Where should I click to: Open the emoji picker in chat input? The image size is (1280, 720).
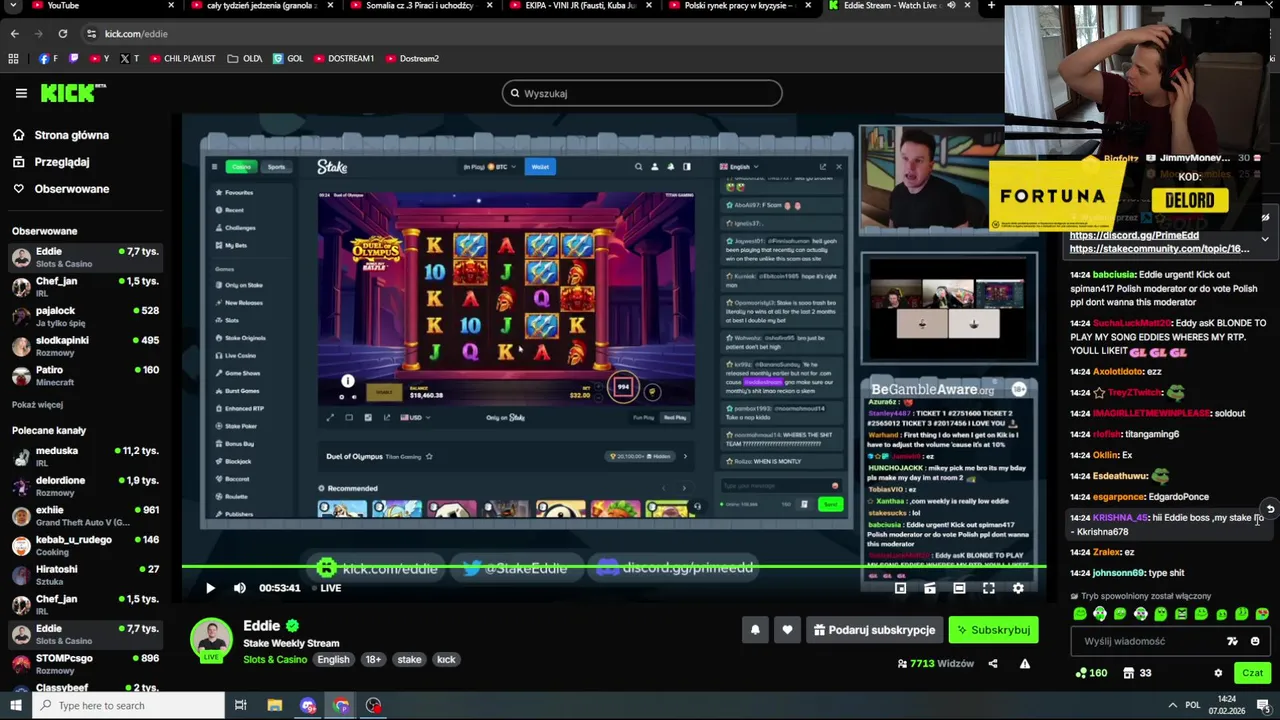pos(1255,641)
